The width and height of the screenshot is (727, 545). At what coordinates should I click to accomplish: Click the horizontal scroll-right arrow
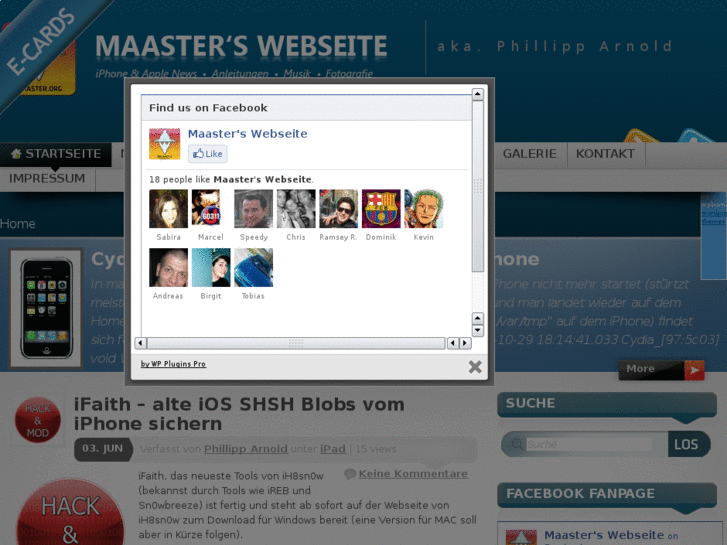coord(465,343)
